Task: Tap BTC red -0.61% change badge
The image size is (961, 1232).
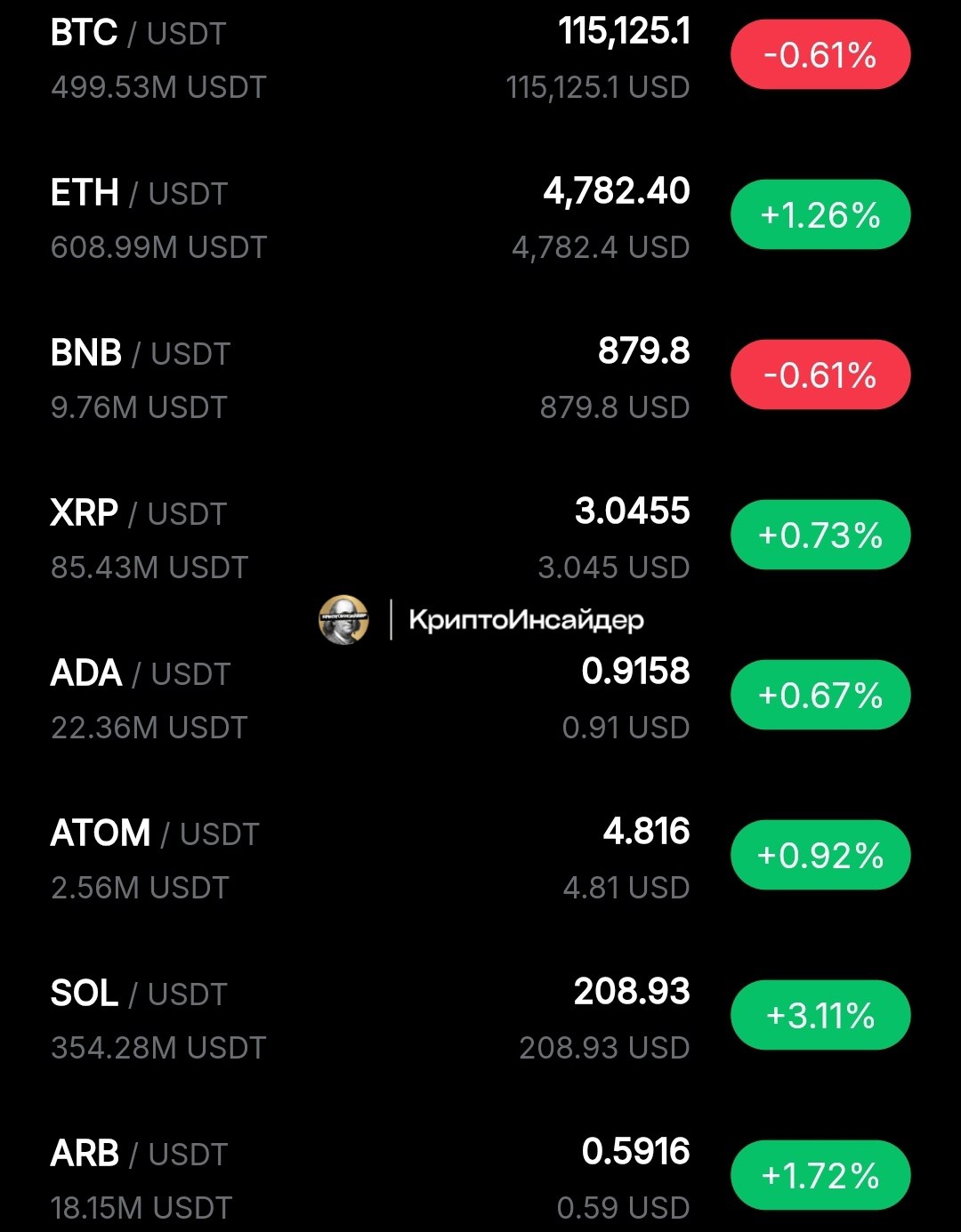Action: tap(820, 55)
